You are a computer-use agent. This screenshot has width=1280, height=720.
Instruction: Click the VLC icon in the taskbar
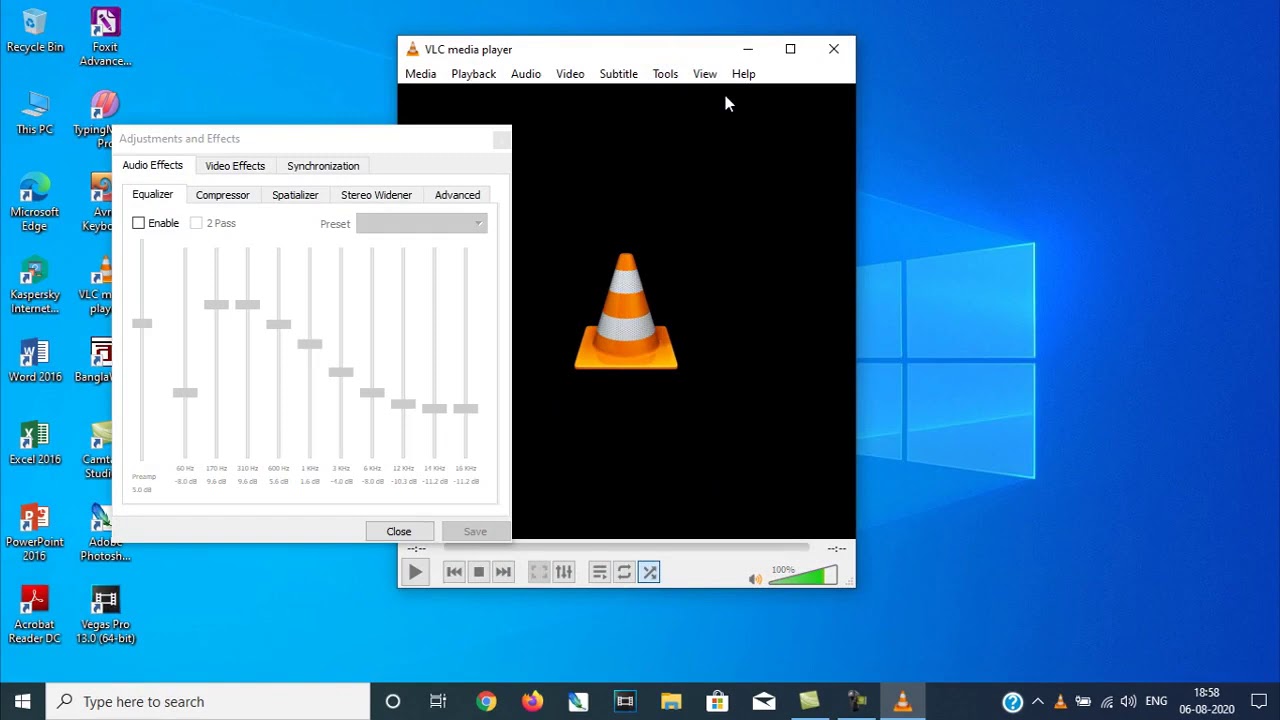click(902, 701)
